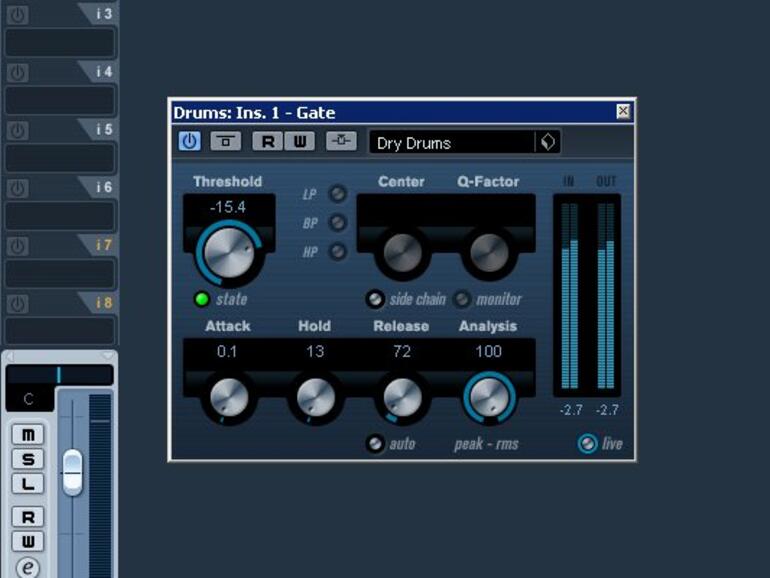Click the Threshold knob
The height and width of the screenshot is (578, 770).
click(x=228, y=250)
